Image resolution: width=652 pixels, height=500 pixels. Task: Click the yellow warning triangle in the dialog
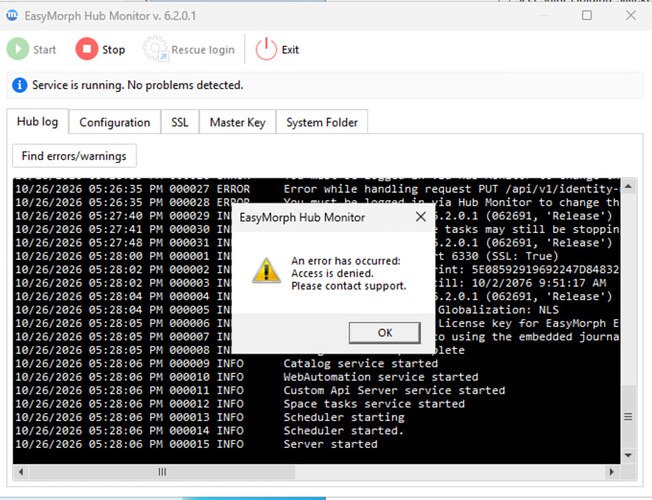267,271
